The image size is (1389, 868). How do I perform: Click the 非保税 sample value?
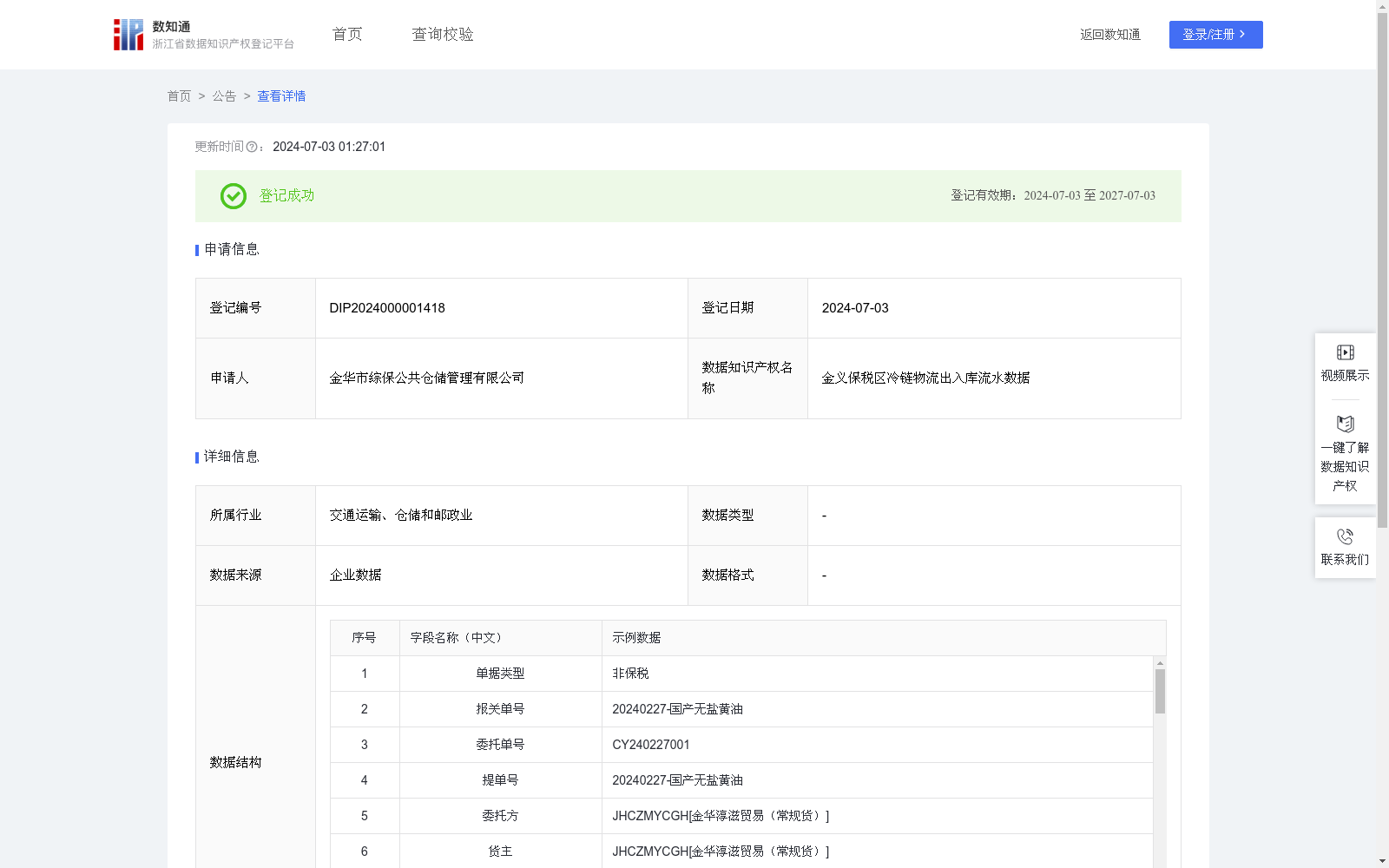click(630, 674)
